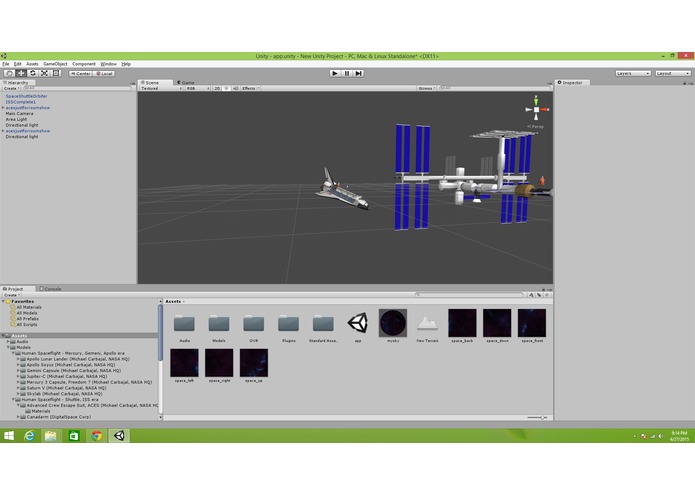Select SpaceShuttleOrbiter in Hierarchy
This screenshot has height=494, width=695.
(26, 96)
